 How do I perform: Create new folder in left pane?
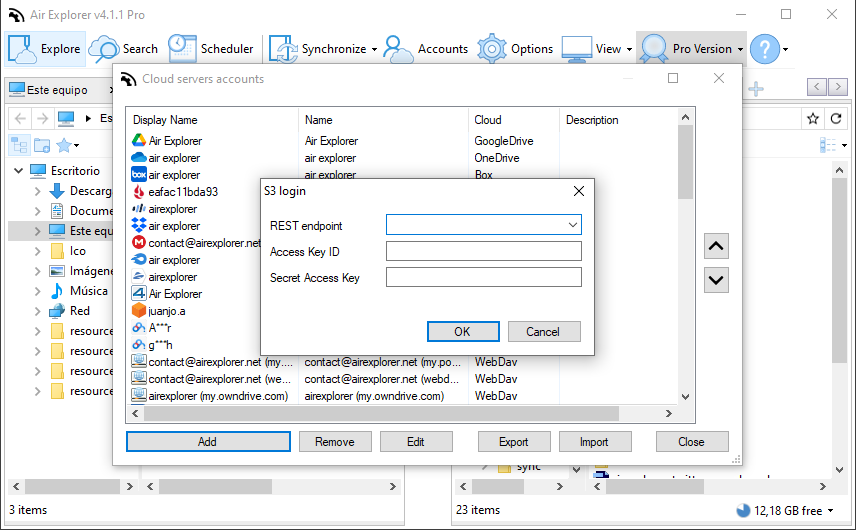[x=41, y=145]
